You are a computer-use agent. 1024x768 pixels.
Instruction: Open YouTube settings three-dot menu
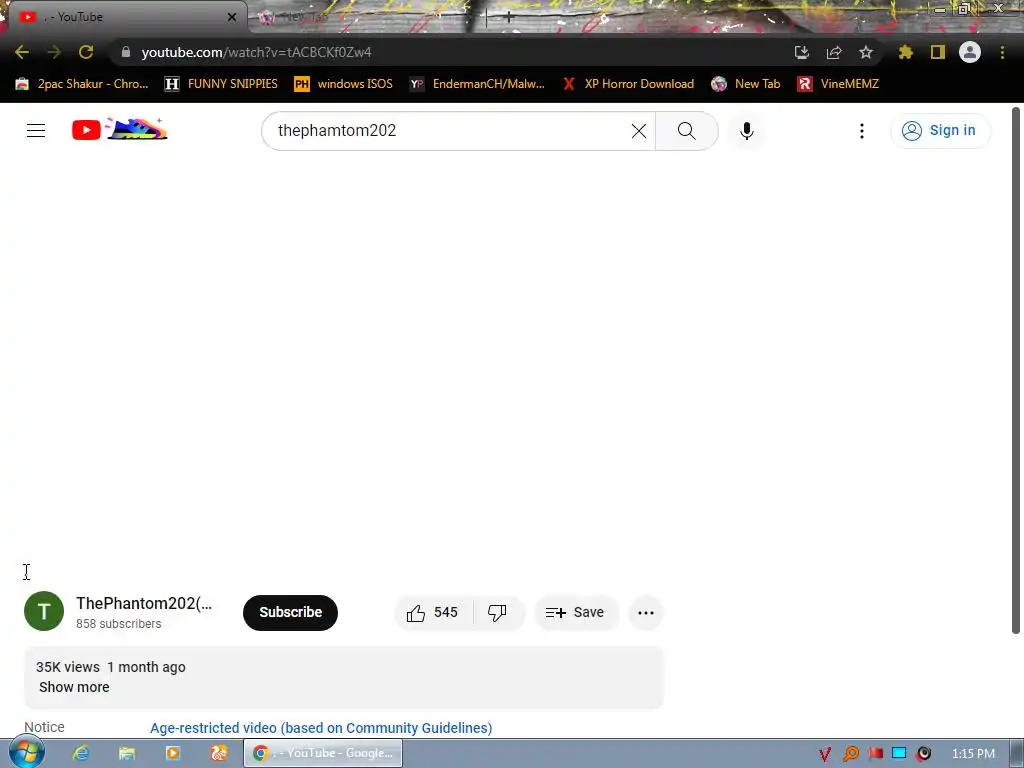point(862,131)
